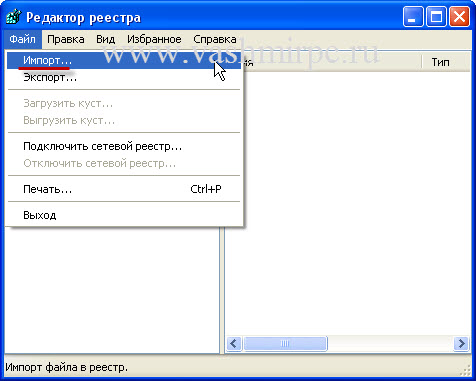
Task: Click the horizontal scrollbar right arrow
Action: (462, 343)
